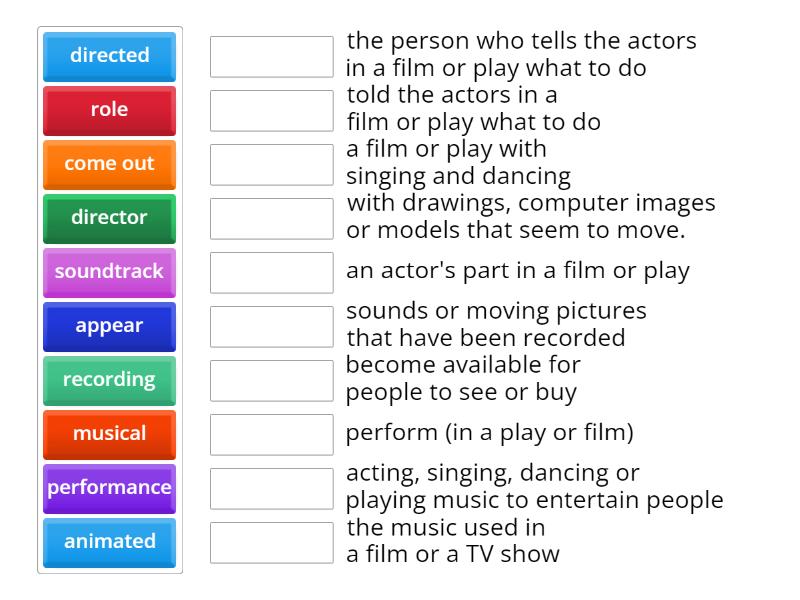
Task: Select the 'directed' word tile
Action: click(109, 57)
